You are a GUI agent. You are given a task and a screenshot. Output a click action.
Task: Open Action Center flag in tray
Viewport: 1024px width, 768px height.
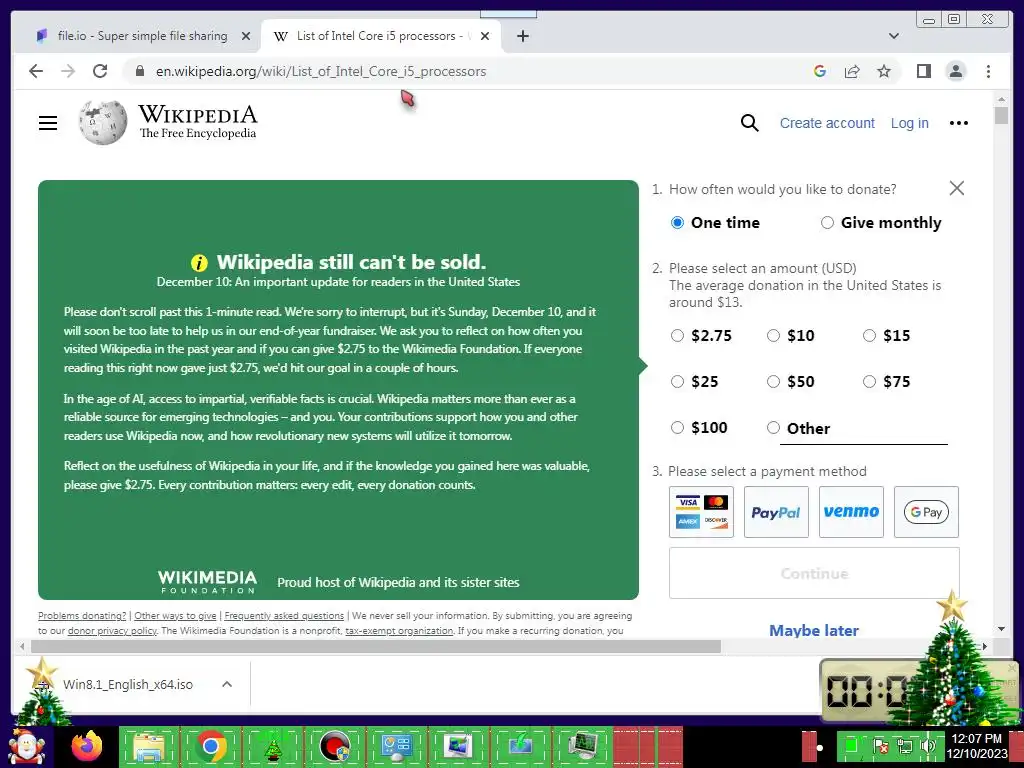pyautogui.click(x=880, y=745)
